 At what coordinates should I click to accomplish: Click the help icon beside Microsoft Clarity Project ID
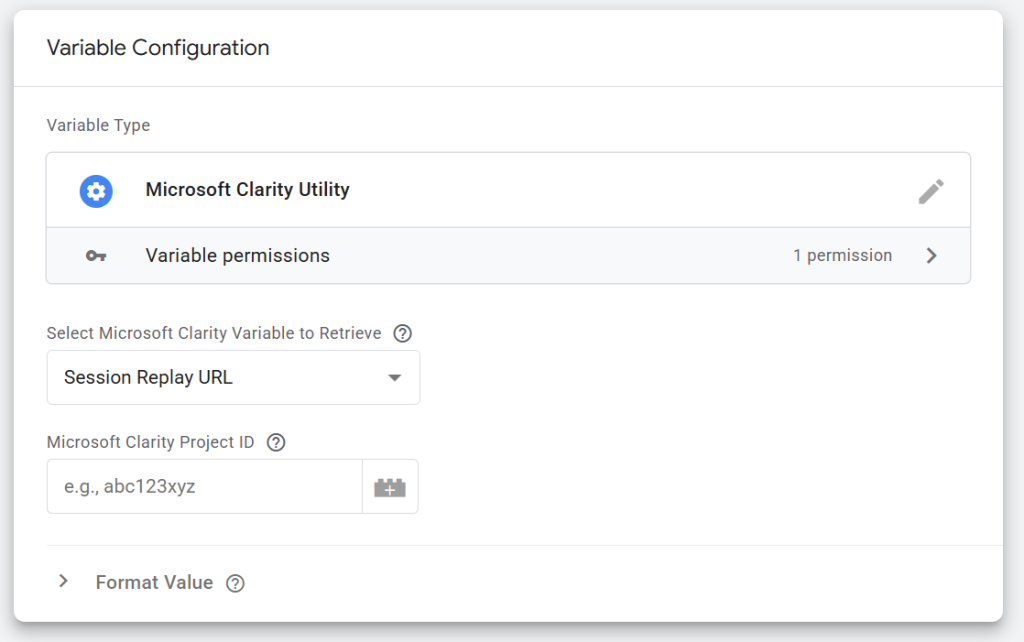pyautogui.click(x=276, y=442)
